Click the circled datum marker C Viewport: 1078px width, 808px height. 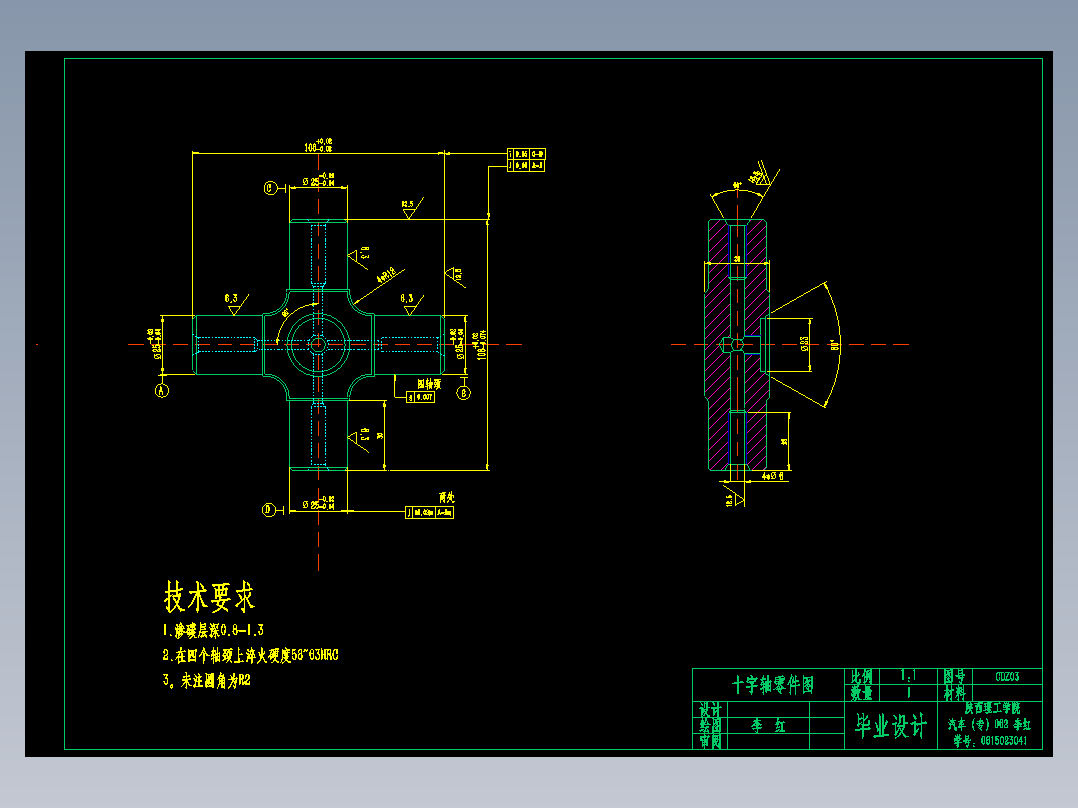click(x=270, y=188)
